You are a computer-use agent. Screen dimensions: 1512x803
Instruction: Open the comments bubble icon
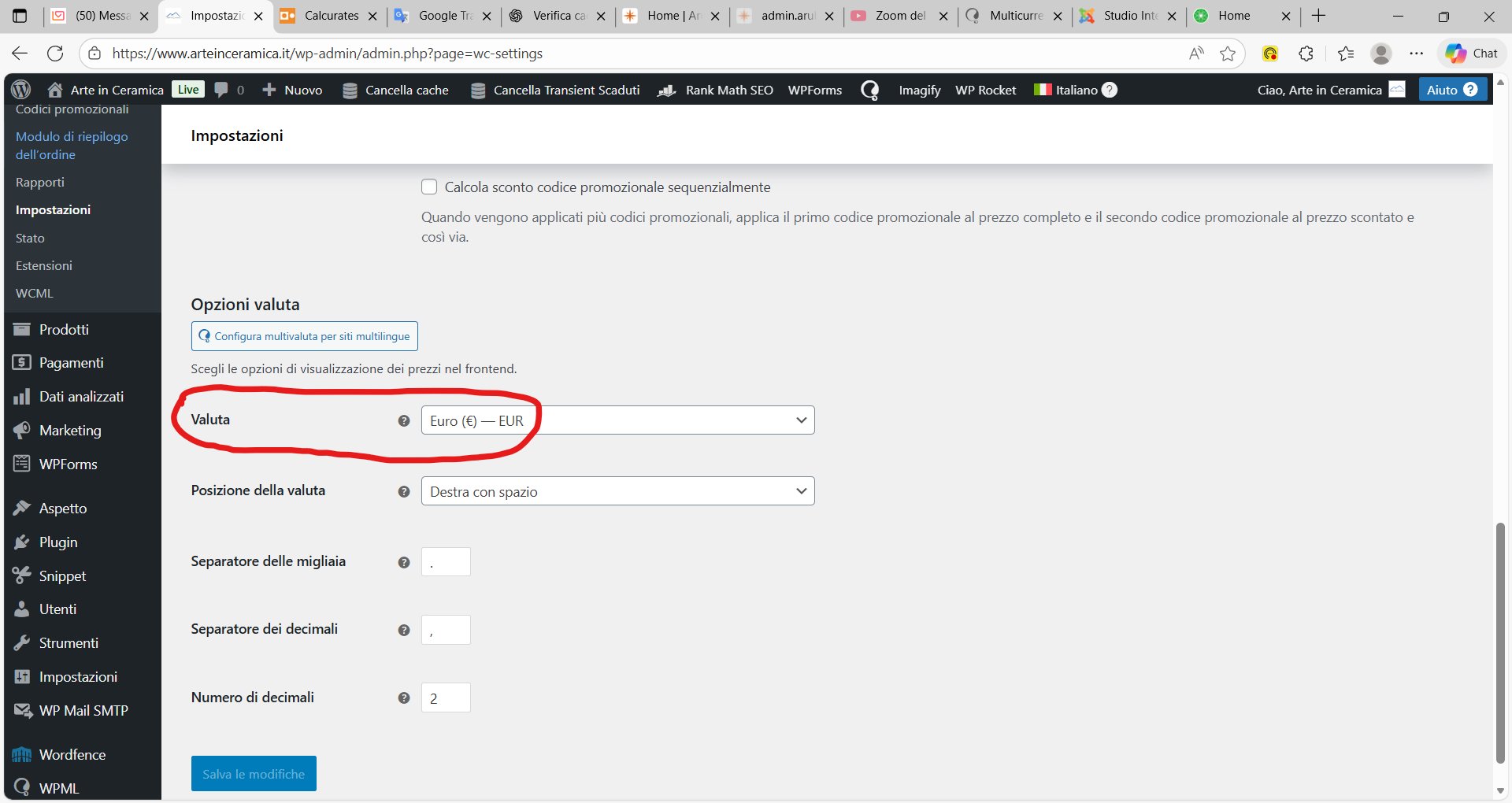coord(222,90)
